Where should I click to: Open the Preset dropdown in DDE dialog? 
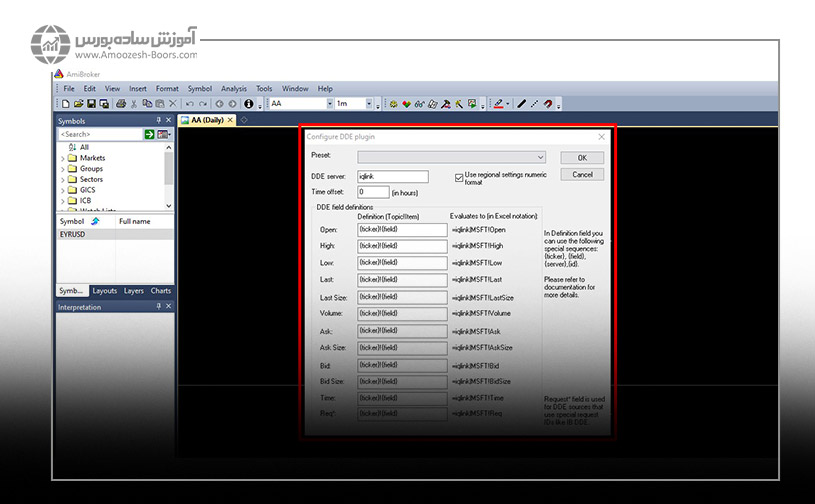click(x=540, y=157)
